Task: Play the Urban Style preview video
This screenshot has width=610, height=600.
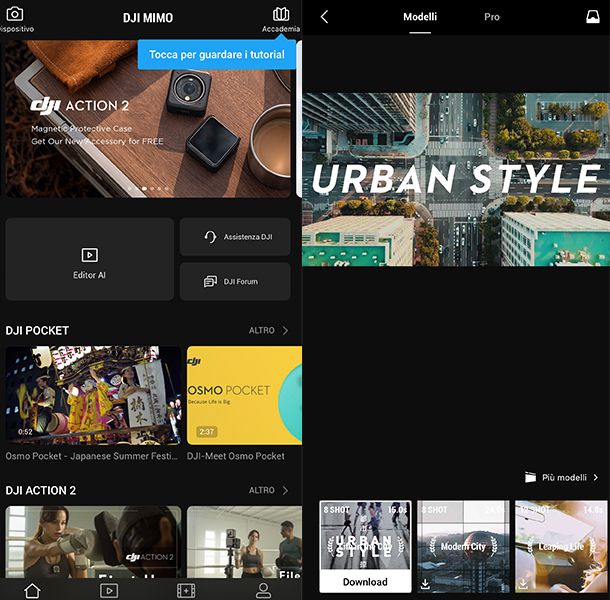Action: pyautogui.click(x=456, y=179)
